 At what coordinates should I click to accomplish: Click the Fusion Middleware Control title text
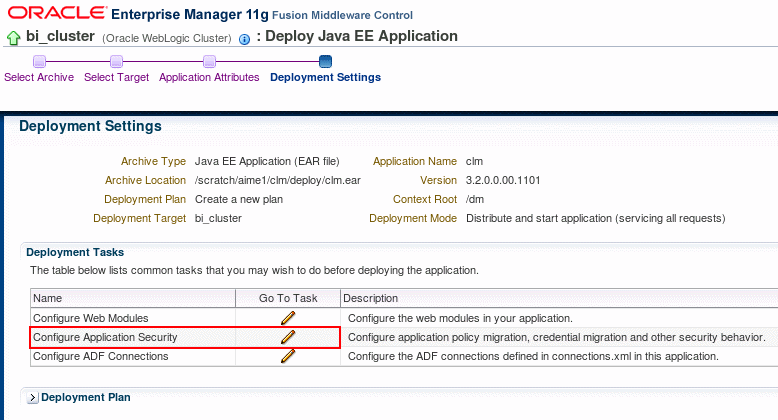[x=342, y=15]
